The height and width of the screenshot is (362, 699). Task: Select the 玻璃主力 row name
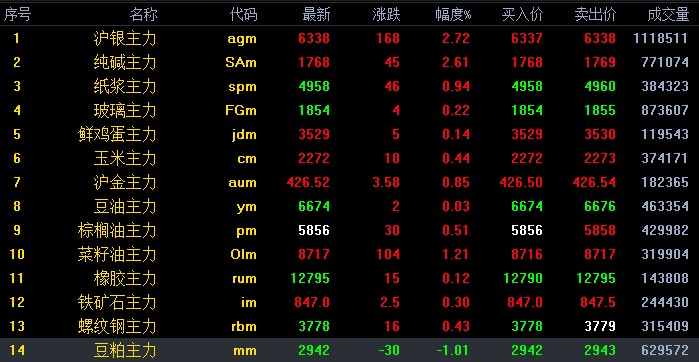tap(125, 110)
